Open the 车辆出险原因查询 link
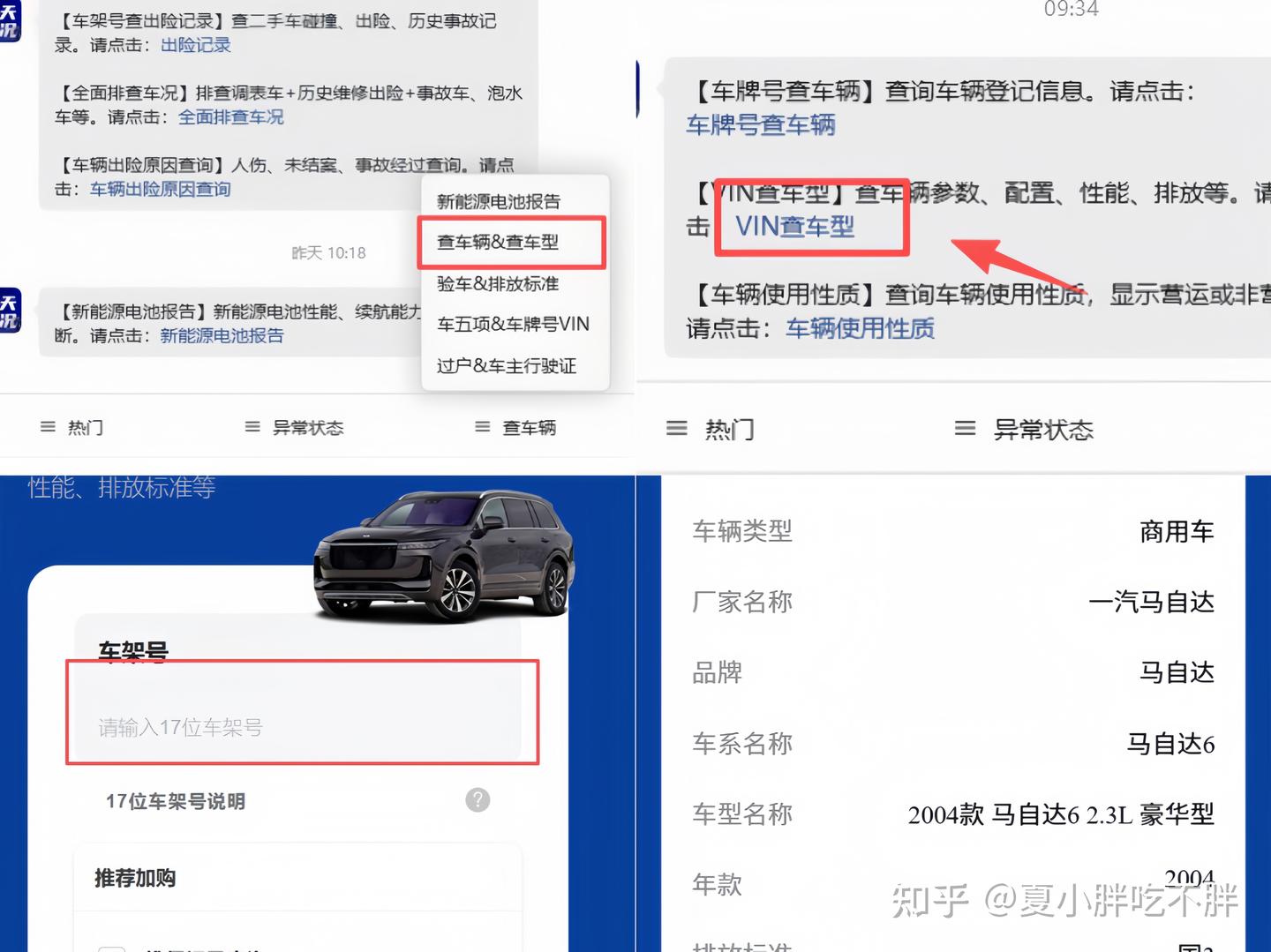Image resolution: width=1271 pixels, height=952 pixels. tap(161, 189)
